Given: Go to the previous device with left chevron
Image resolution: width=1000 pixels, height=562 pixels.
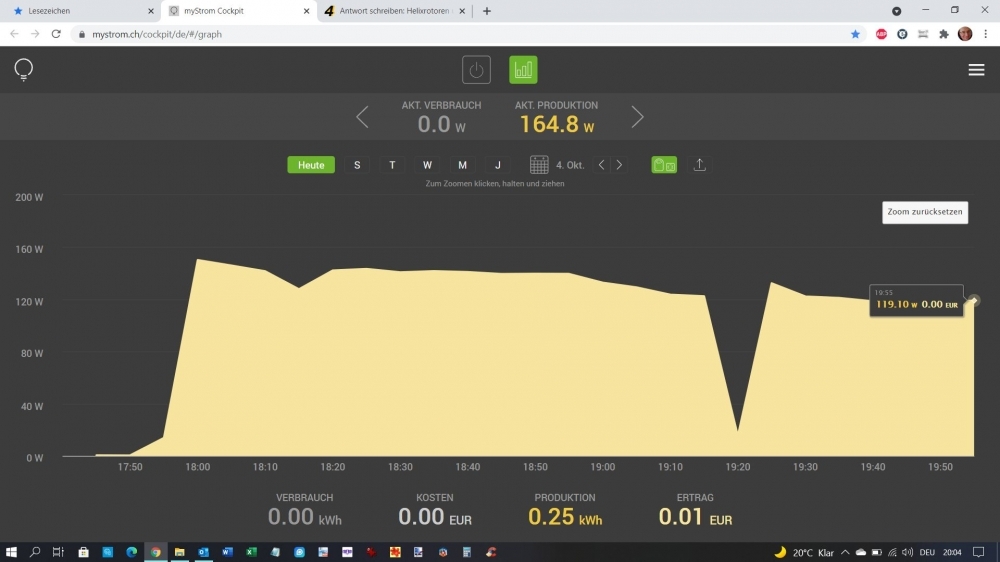Looking at the screenshot, I should pyautogui.click(x=362, y=117).
